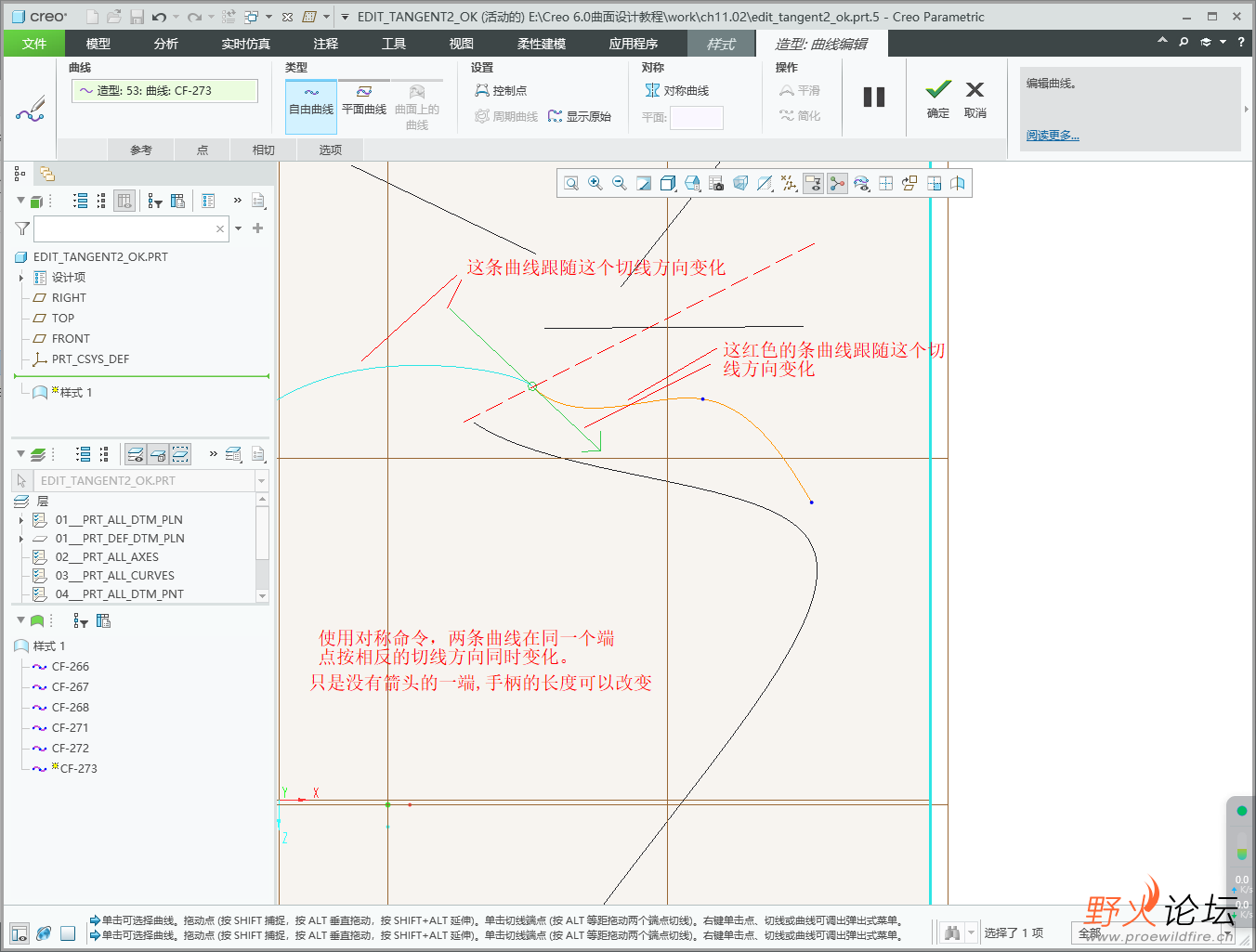Screen dimensions: 1256x952
Task: Toggle 控制点 control points option
Action: click(x=502, y=90)
